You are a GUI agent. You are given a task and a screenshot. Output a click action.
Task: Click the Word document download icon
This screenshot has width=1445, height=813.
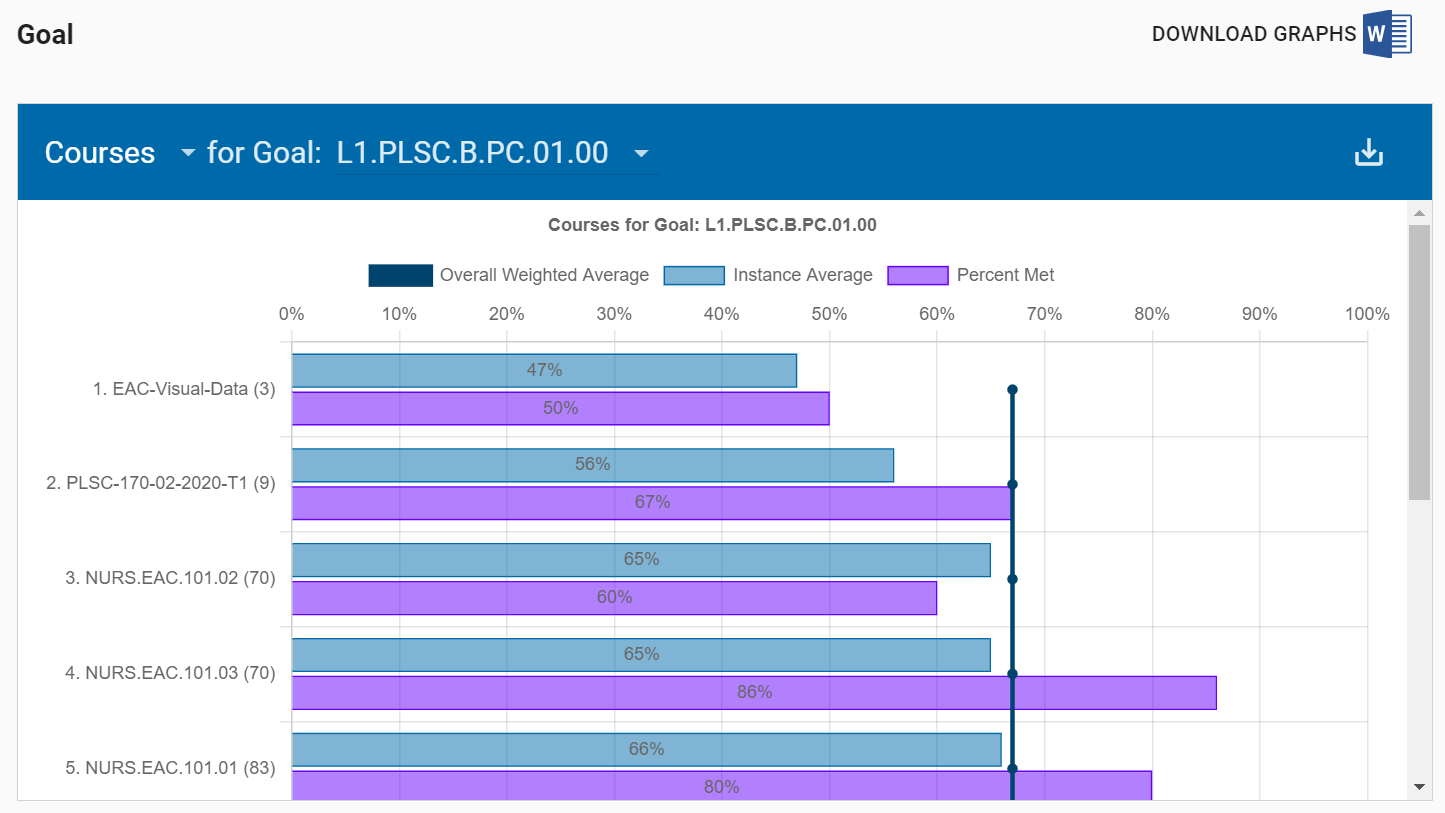(x=1387, y=34)
